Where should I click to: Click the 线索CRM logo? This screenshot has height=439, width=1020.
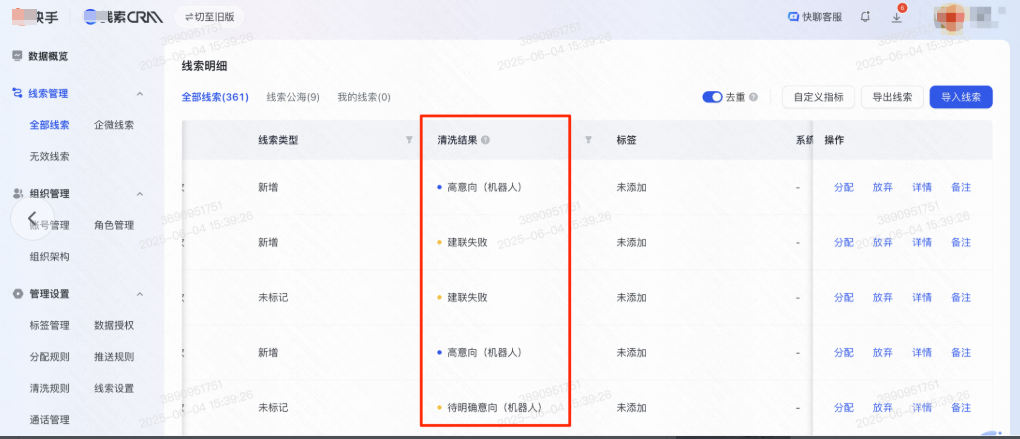(123, 18)
